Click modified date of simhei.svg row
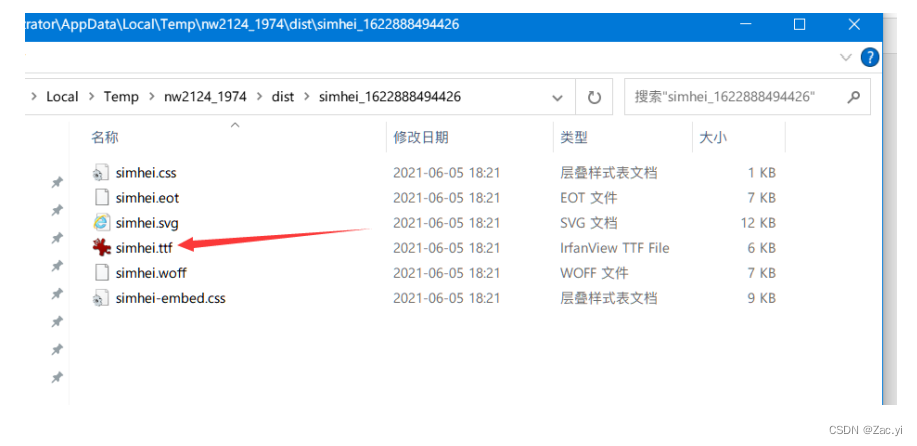This screenshot has height=446, width=917. [446, 223]
